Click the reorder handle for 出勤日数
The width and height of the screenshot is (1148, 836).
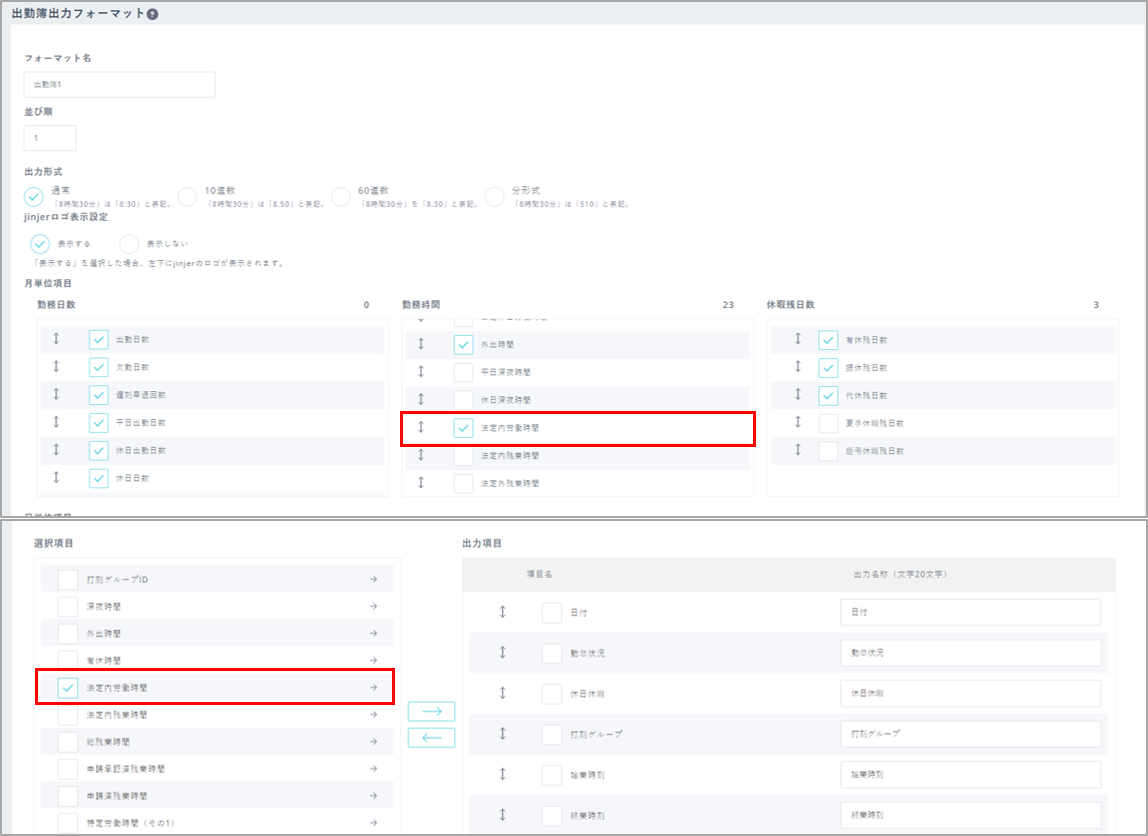click(56, 340)
